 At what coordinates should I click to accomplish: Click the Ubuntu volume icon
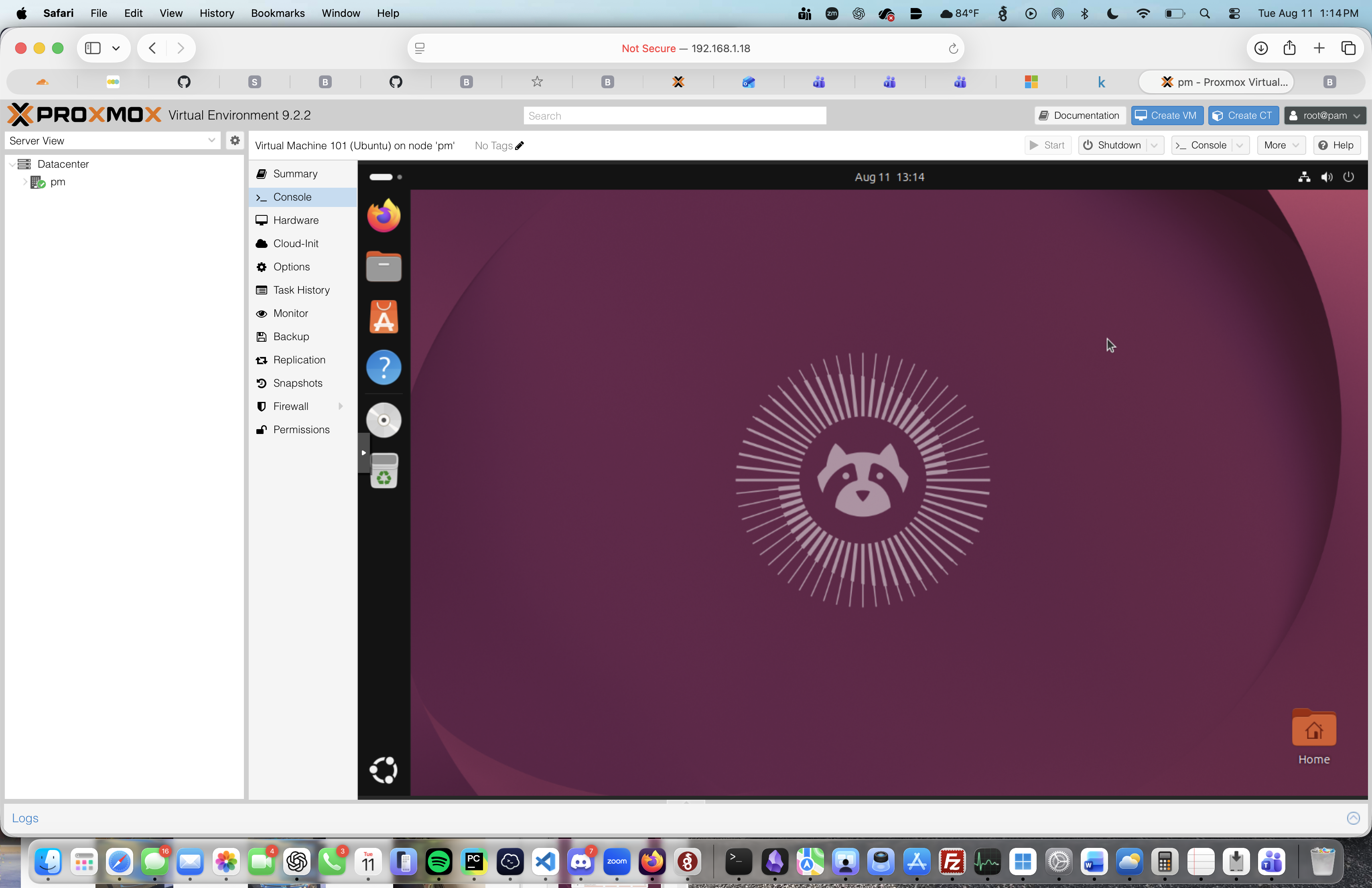tap(1326, 177)
